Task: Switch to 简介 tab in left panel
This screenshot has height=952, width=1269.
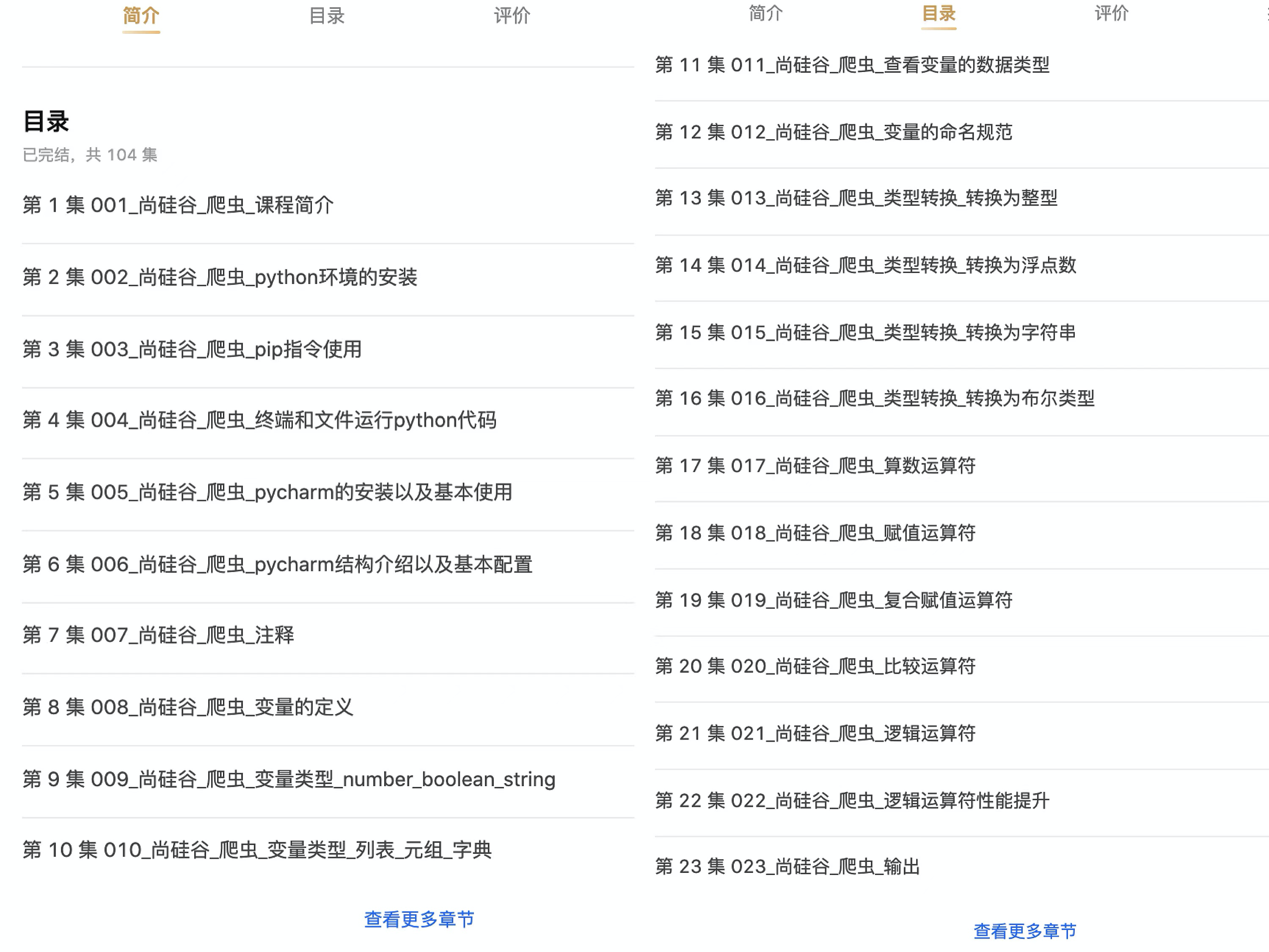Action: (141, 16)
